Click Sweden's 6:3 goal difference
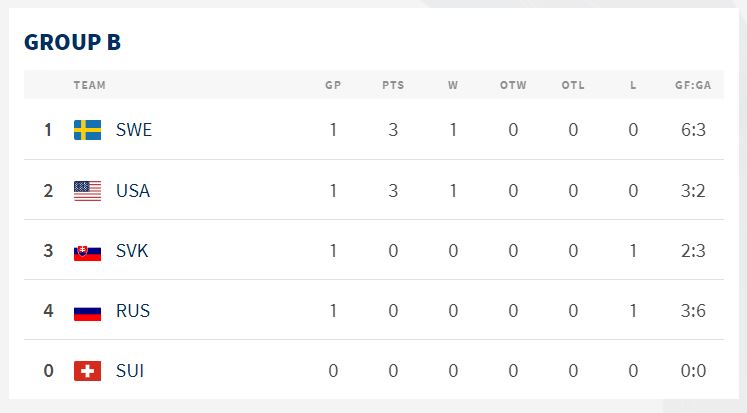 coord(693,130)
